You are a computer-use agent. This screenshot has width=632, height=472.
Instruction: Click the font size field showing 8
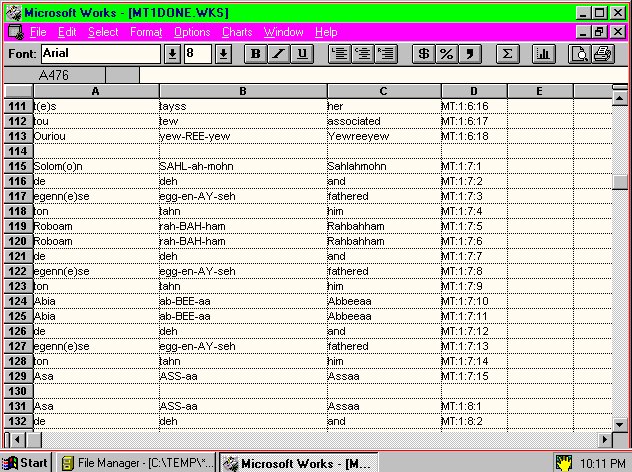coord(198,54)
